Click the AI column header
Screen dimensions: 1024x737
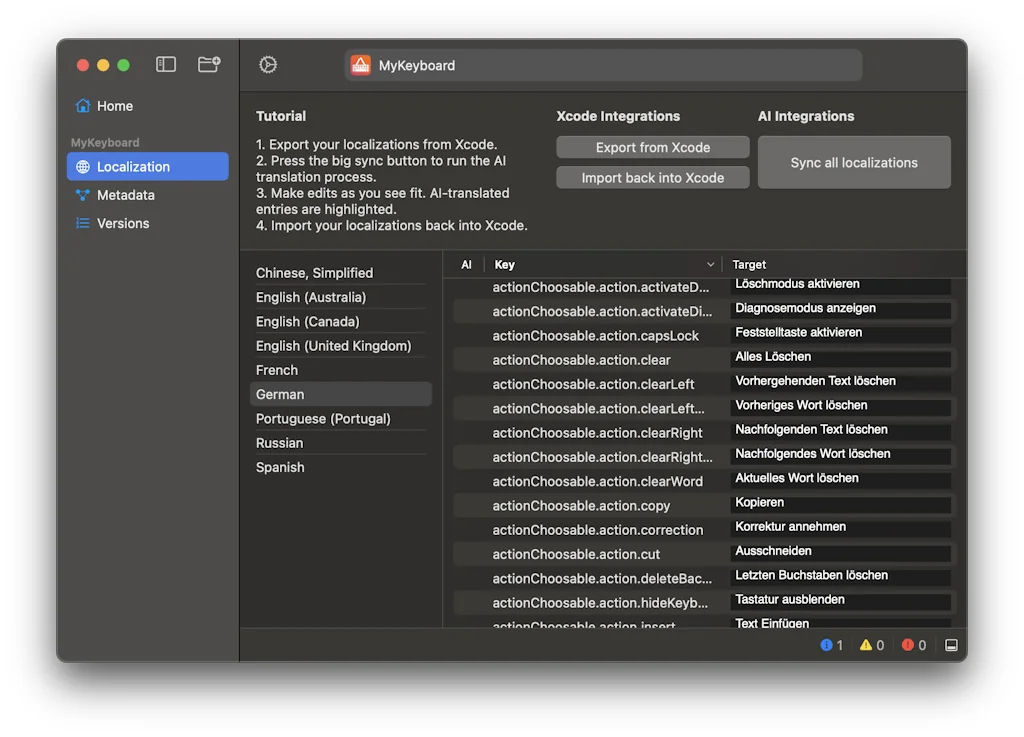pos(466,265)
